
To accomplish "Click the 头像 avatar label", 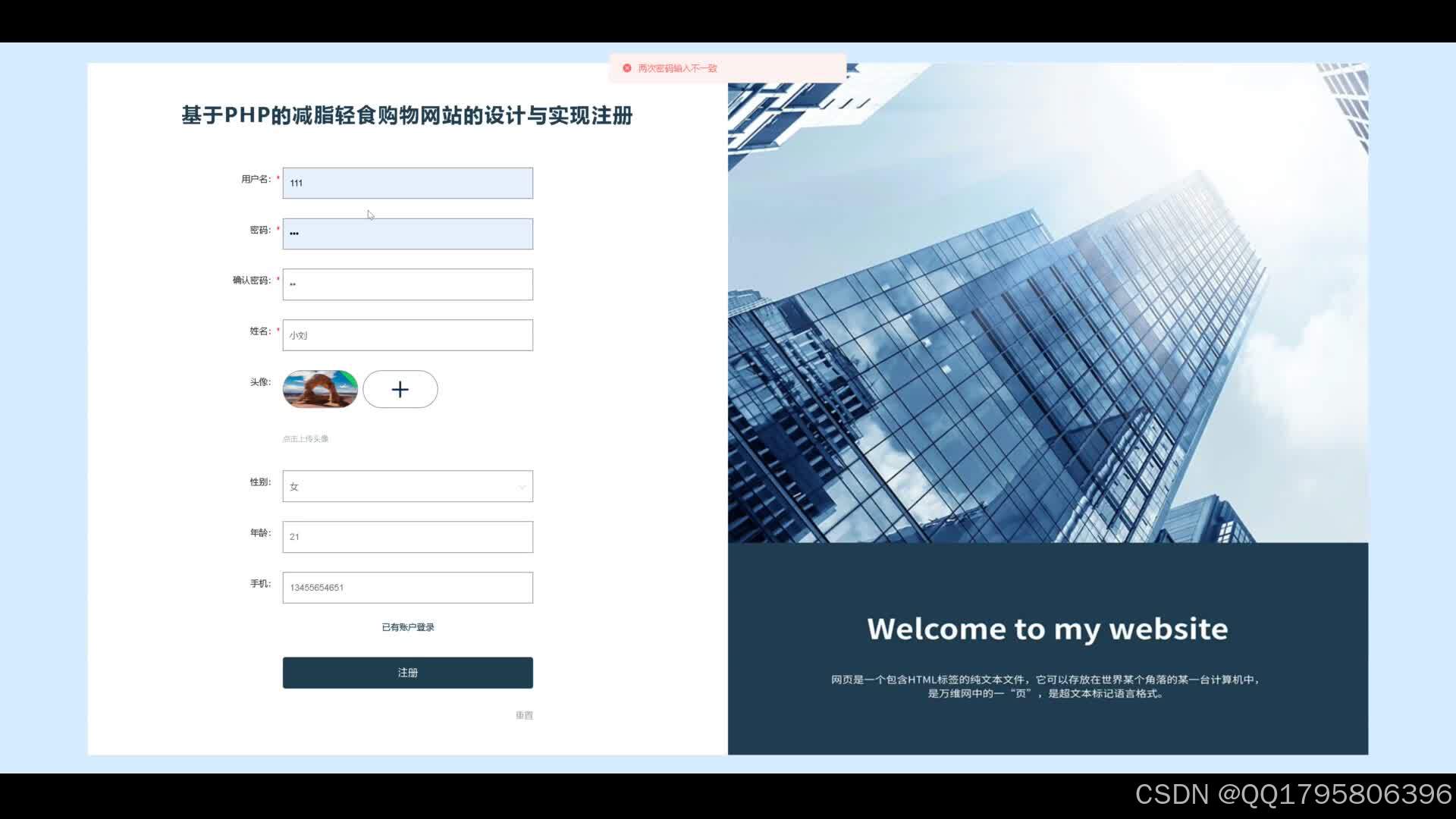I will [259, 381].
